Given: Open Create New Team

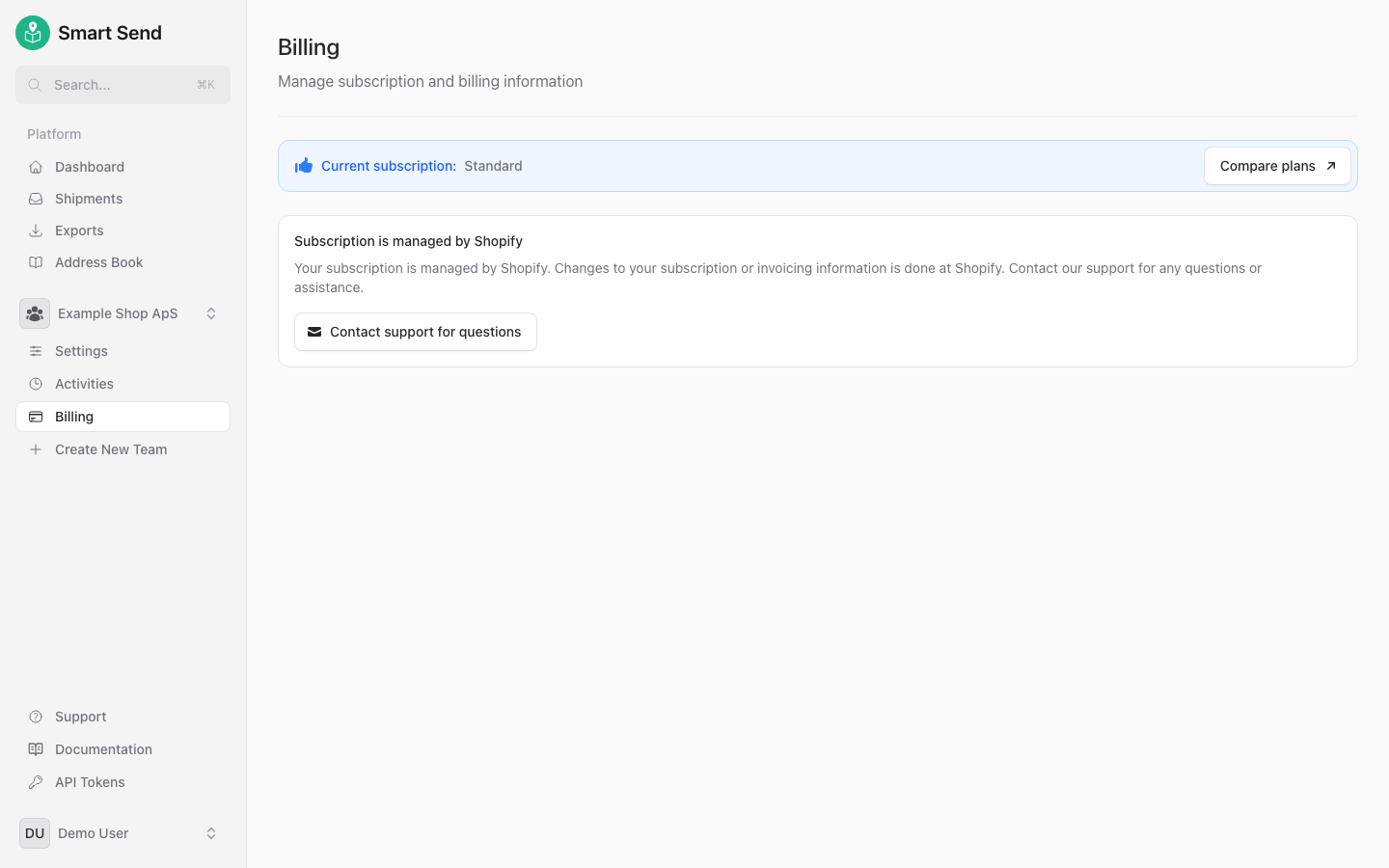Looking at the screenshot, I should pyautogui.click(x=112, y=448).
